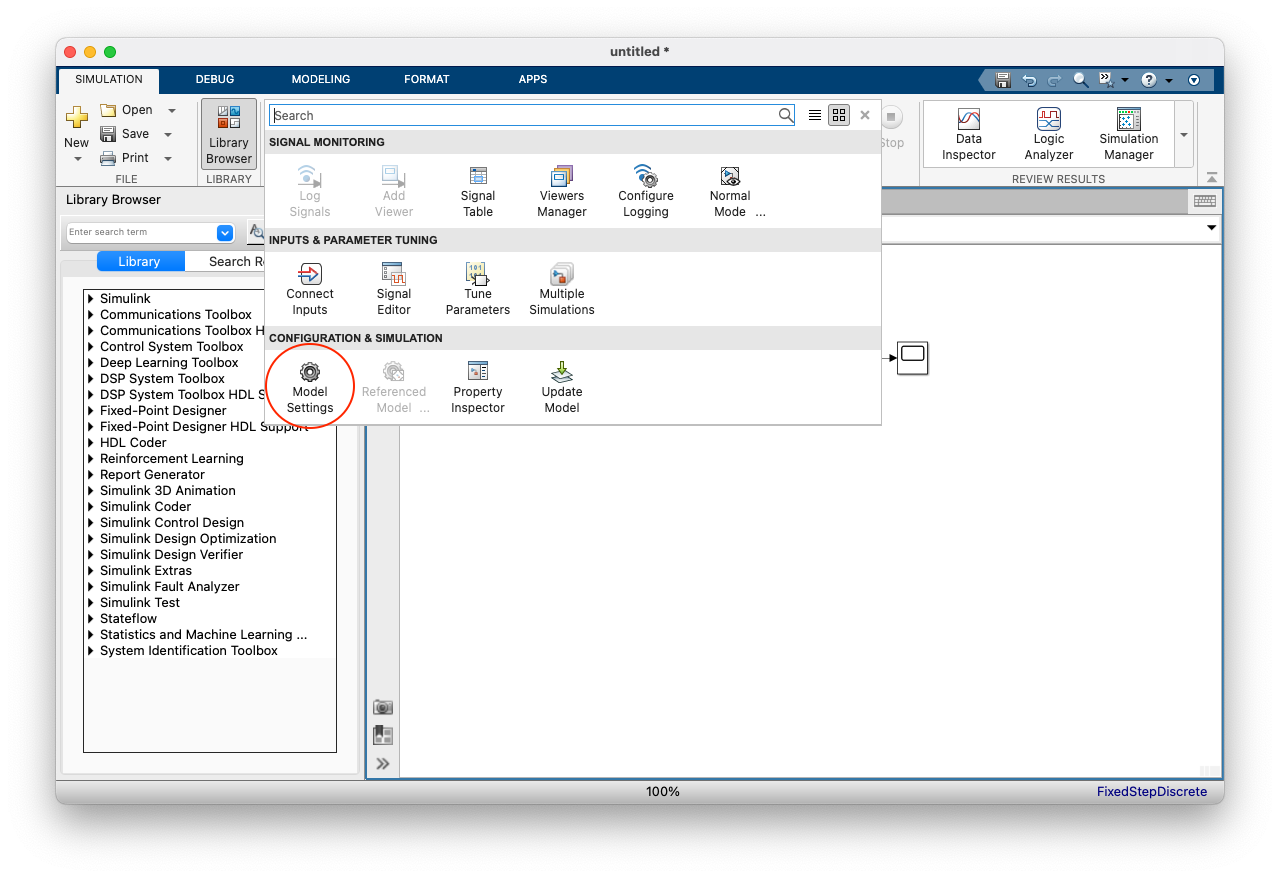Switch to the DEBUG tab
The image size is (1280, 878).
(215, 79)
